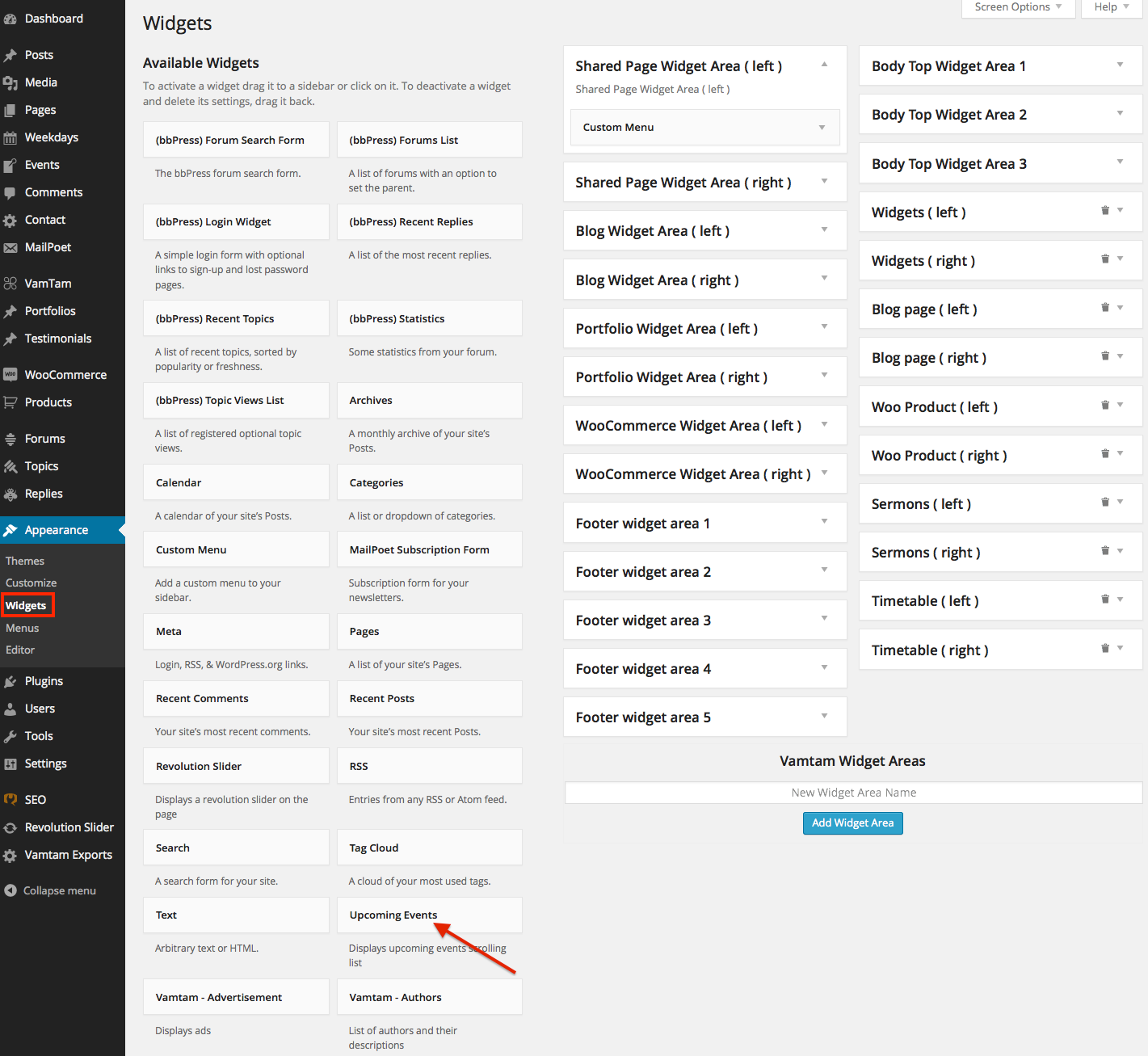Click the Comments bubble icon
Screen dimensions: 1148x1056
[x=11, y=192]
